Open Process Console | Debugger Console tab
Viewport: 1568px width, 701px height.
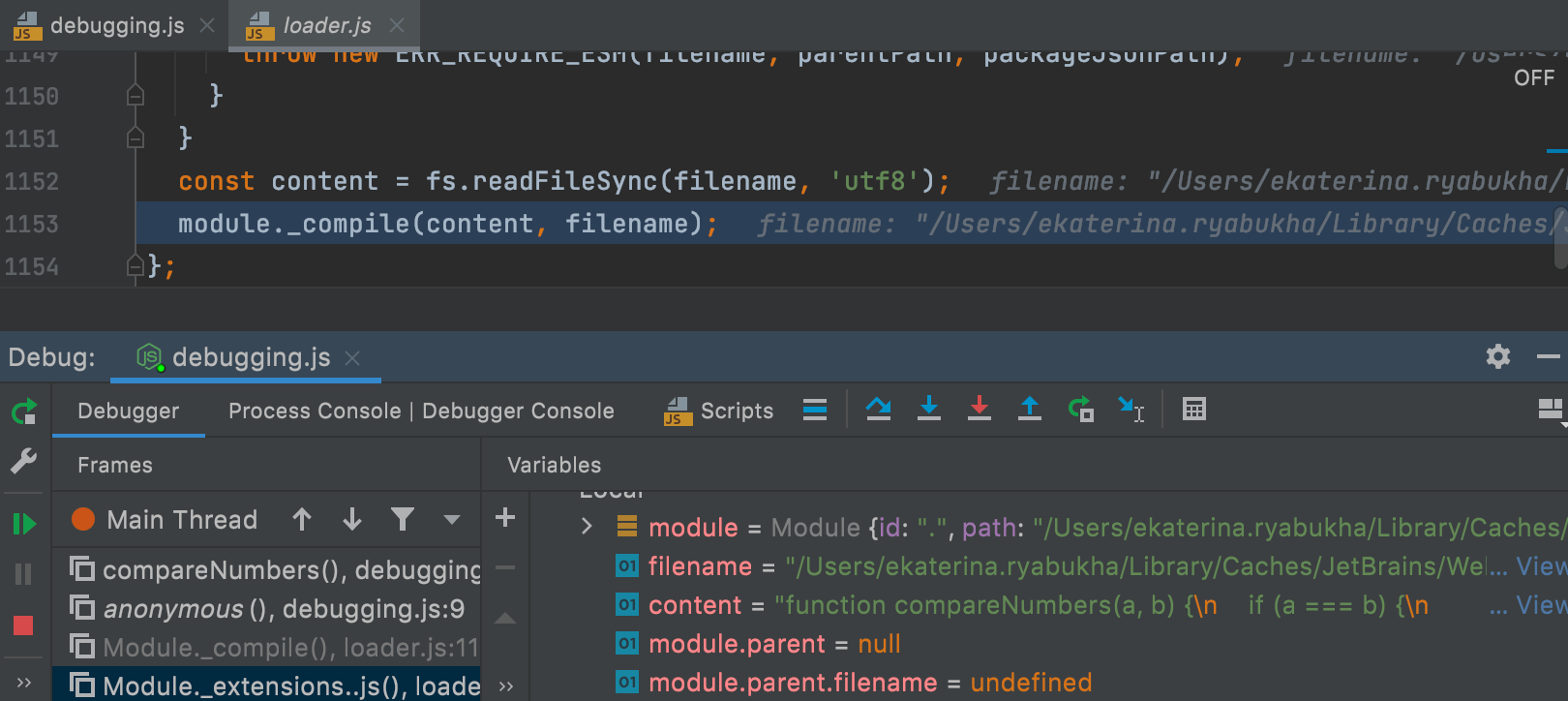[x=421, y=411]
